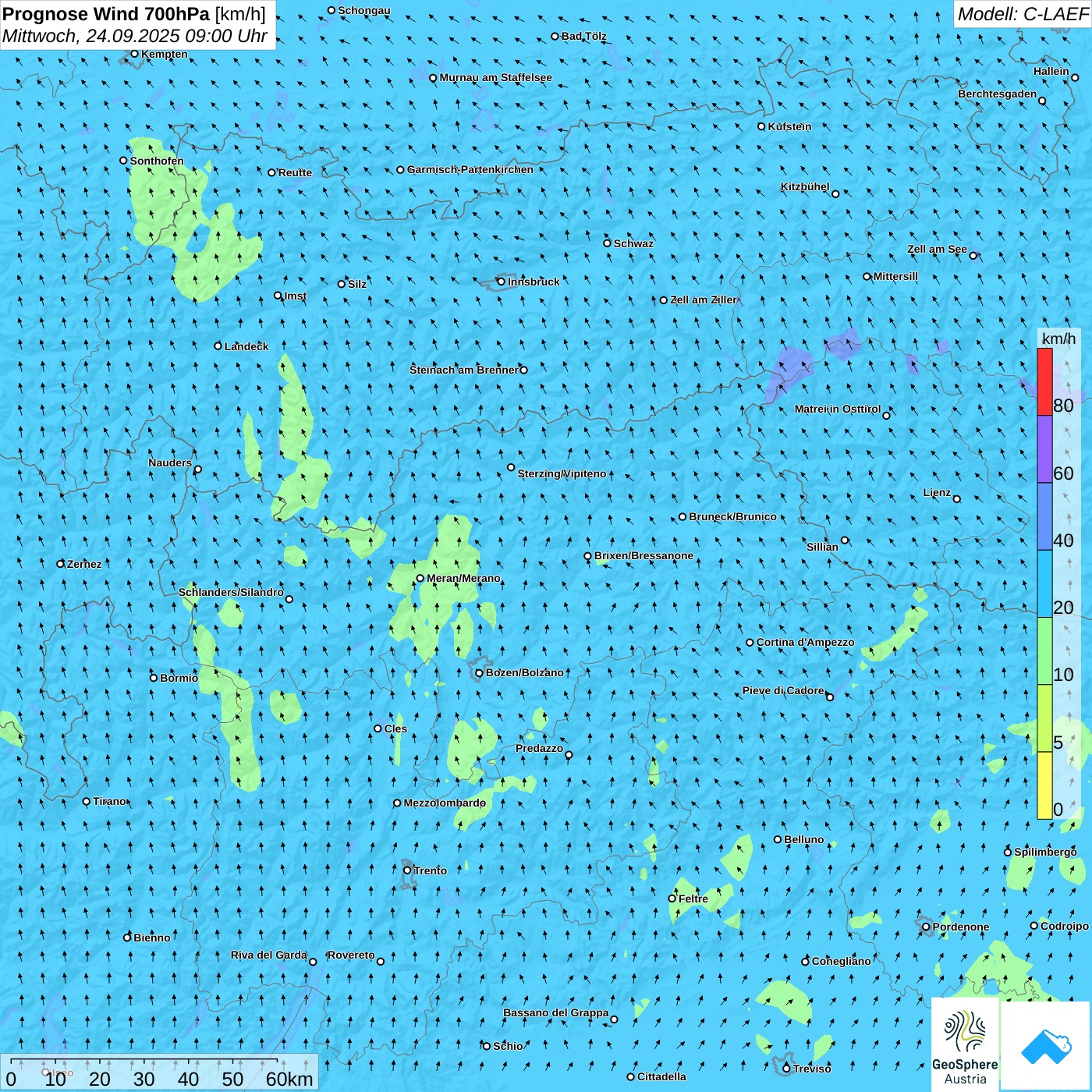Click the 'Berchtesgaden' label

point(998,94)
